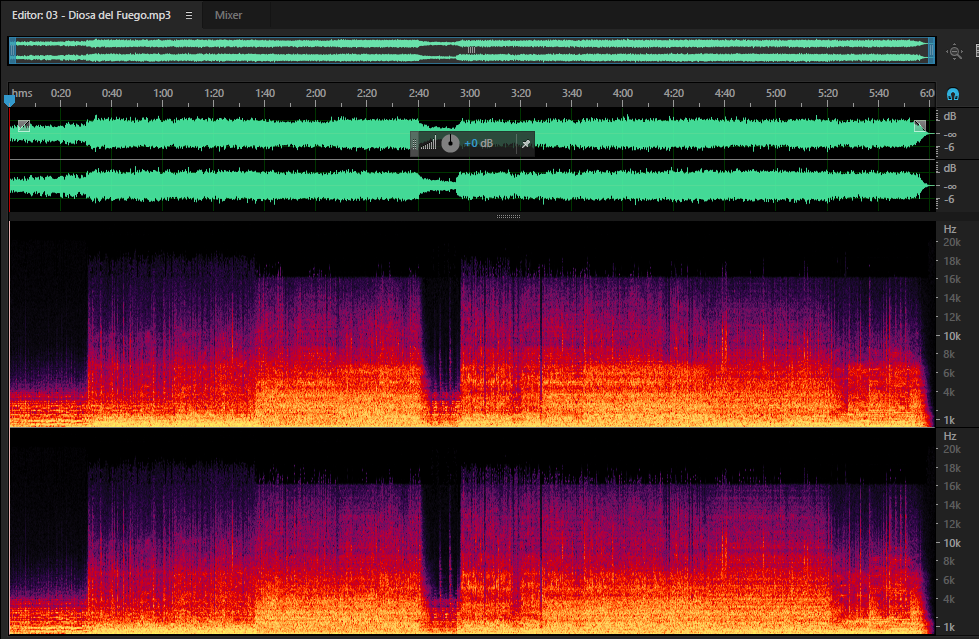Toggle the blue snapping magnet icon
This screenshot has width=979, height=639.
[x=953, y=94]
